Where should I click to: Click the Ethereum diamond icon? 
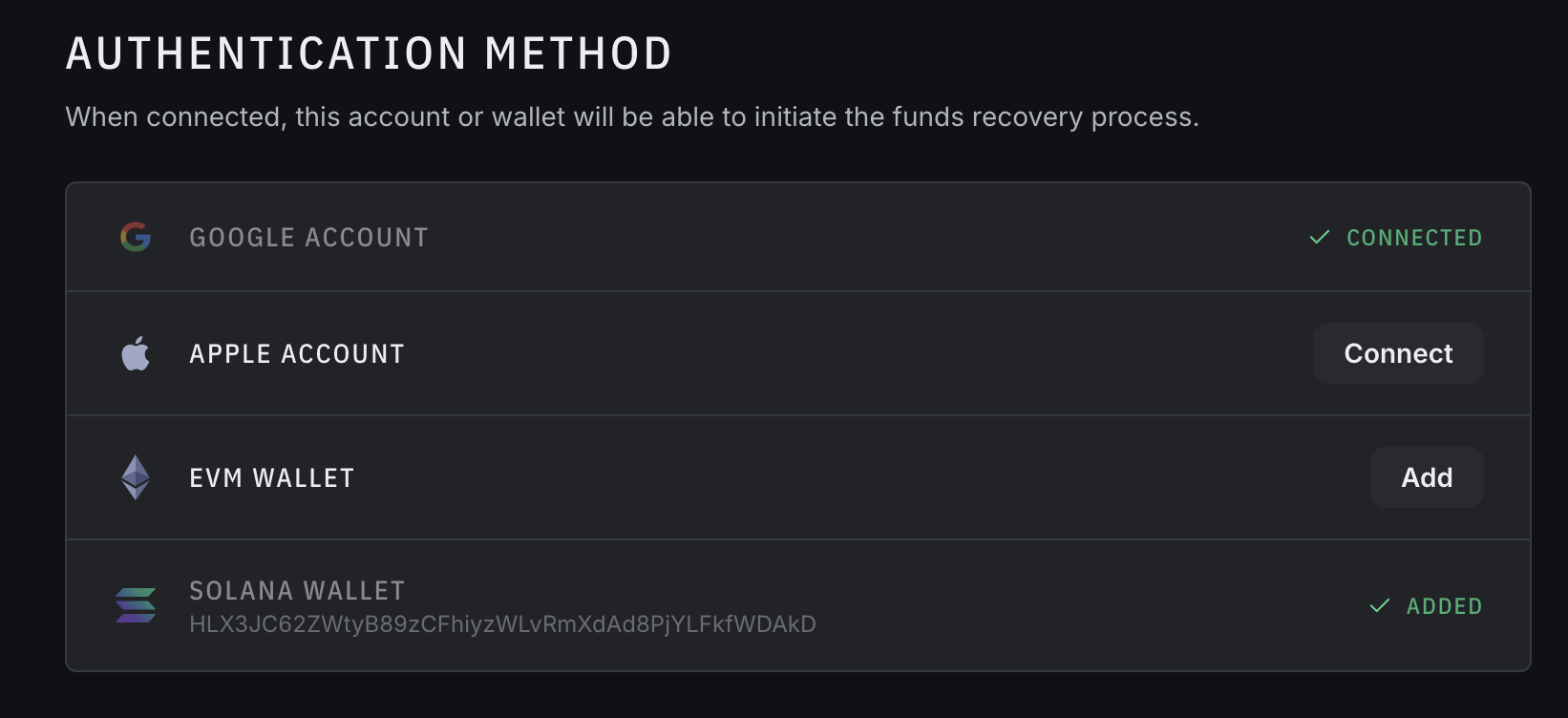[x=136, y=477]
